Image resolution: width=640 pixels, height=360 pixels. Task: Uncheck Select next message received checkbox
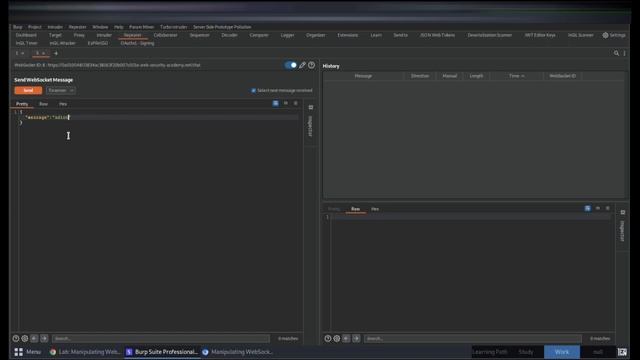tap(253, 91)
